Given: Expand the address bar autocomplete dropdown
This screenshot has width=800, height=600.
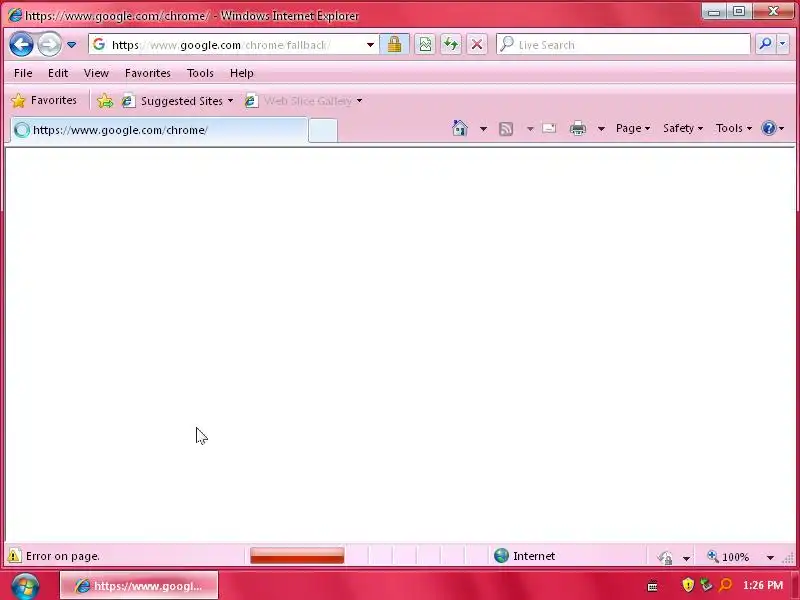Looking at the screenshot, I should click(370, 45).
